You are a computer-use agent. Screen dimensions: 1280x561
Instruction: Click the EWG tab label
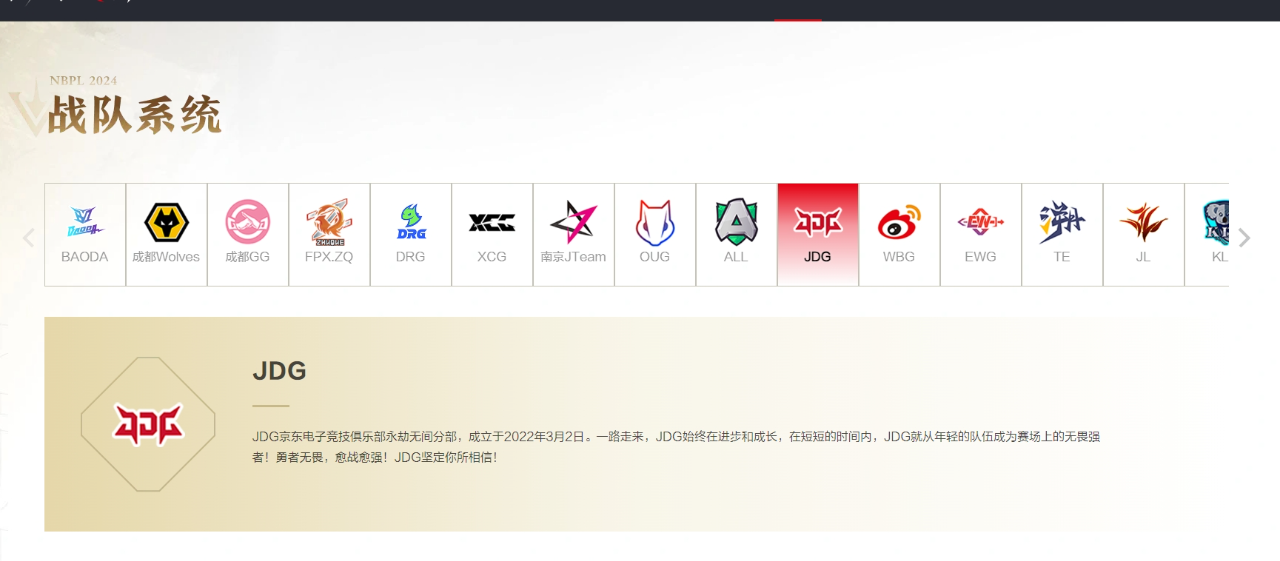pos(981,257)
